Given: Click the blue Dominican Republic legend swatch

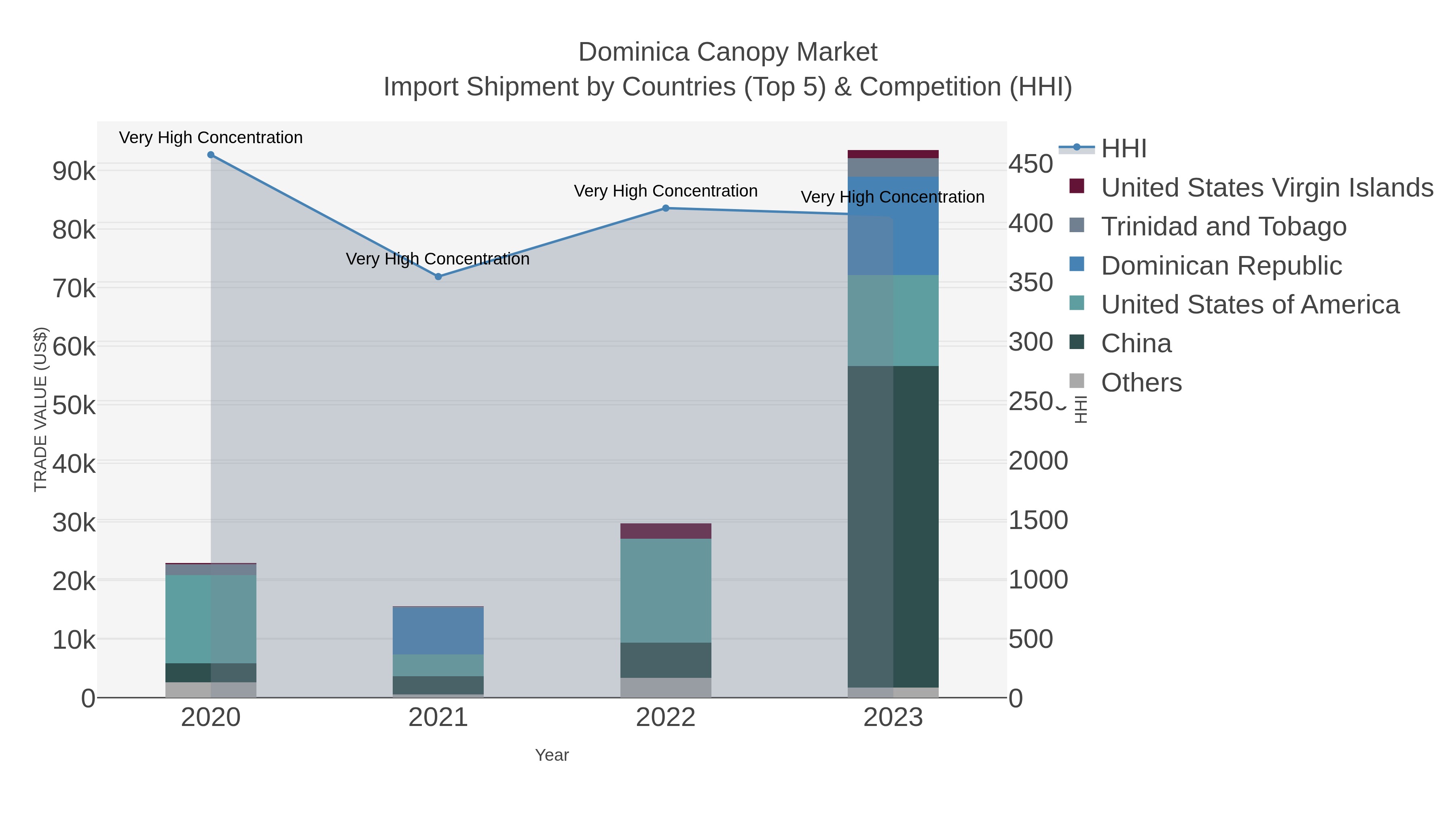Looking at the screenshot, I should (x=1077, y=264).
